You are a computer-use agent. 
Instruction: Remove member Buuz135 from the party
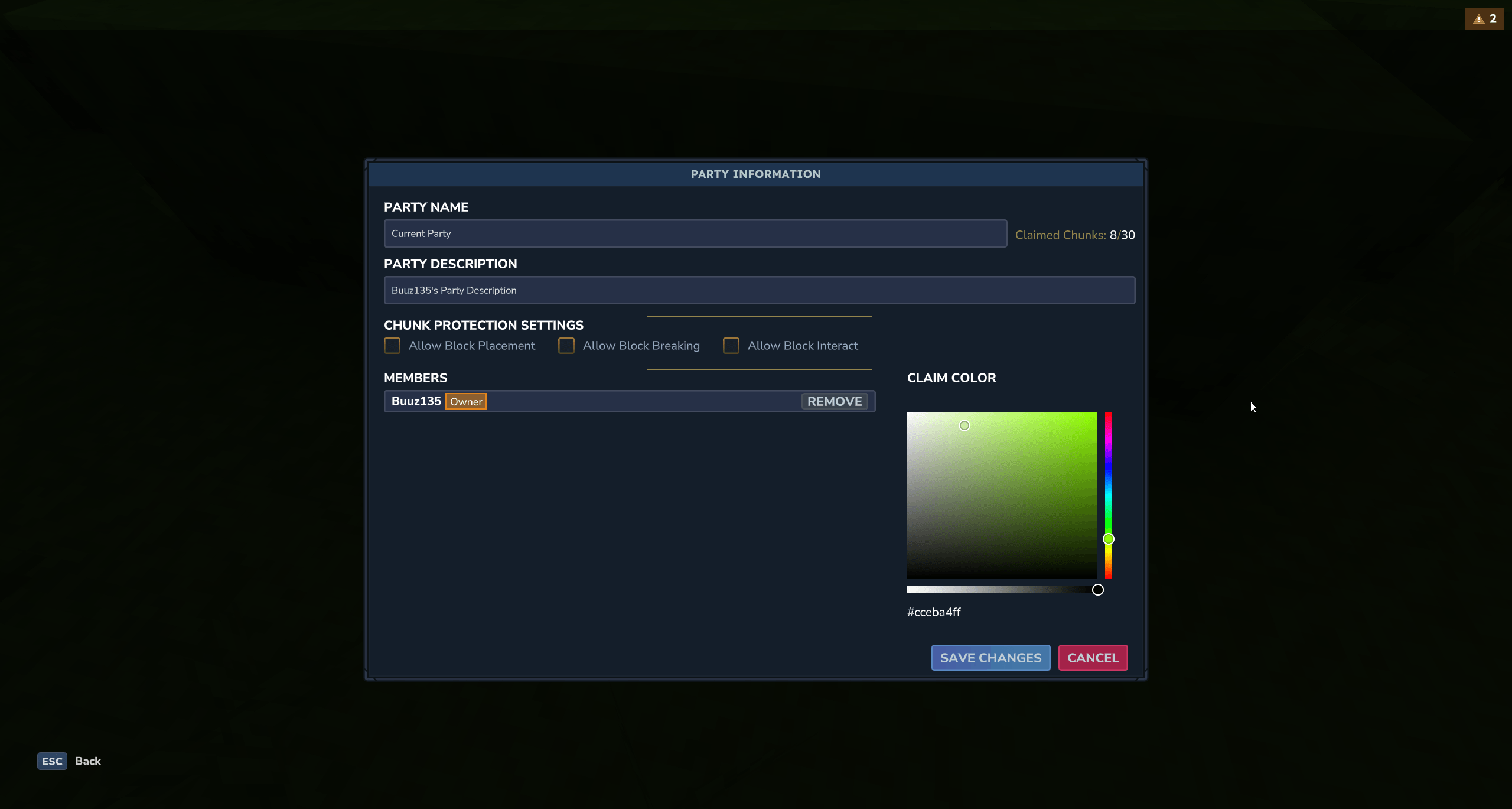(835, 402)
